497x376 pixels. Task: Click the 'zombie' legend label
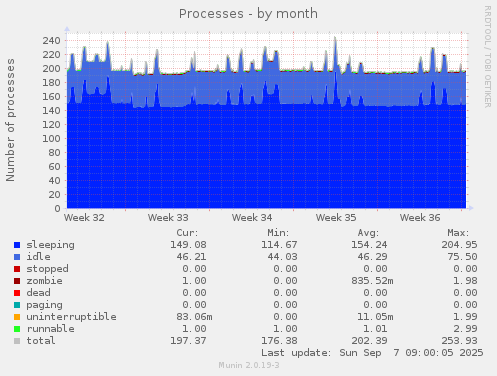[44, 281]
